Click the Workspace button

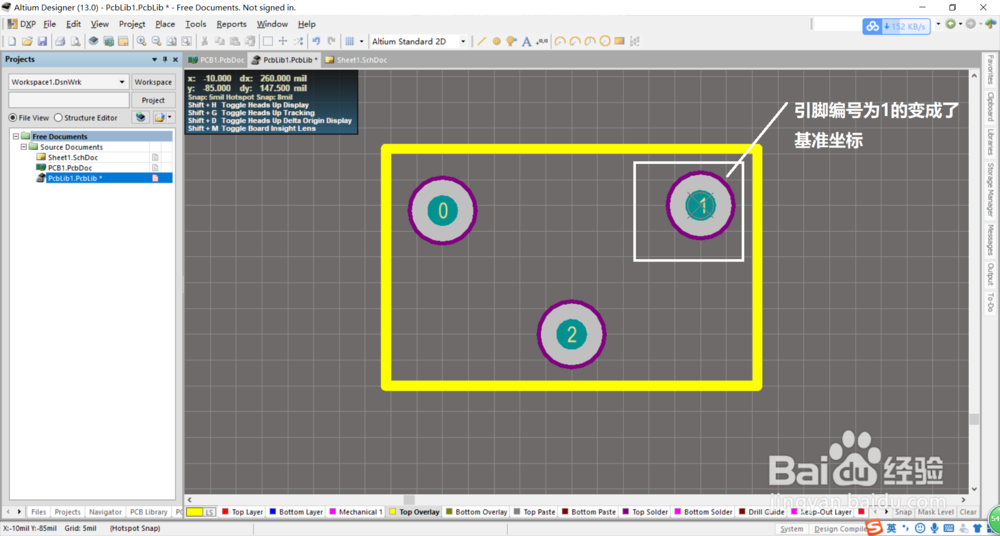153,82
